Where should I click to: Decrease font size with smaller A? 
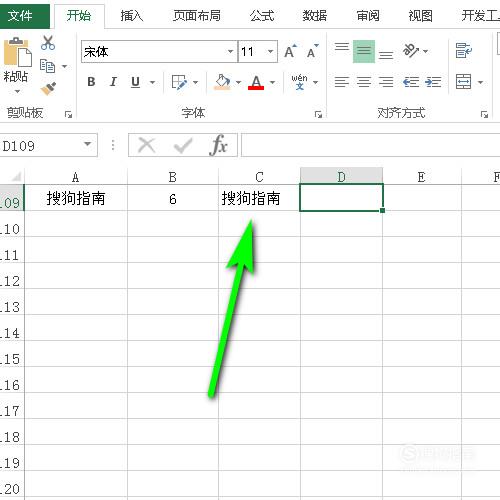point(312,52)
